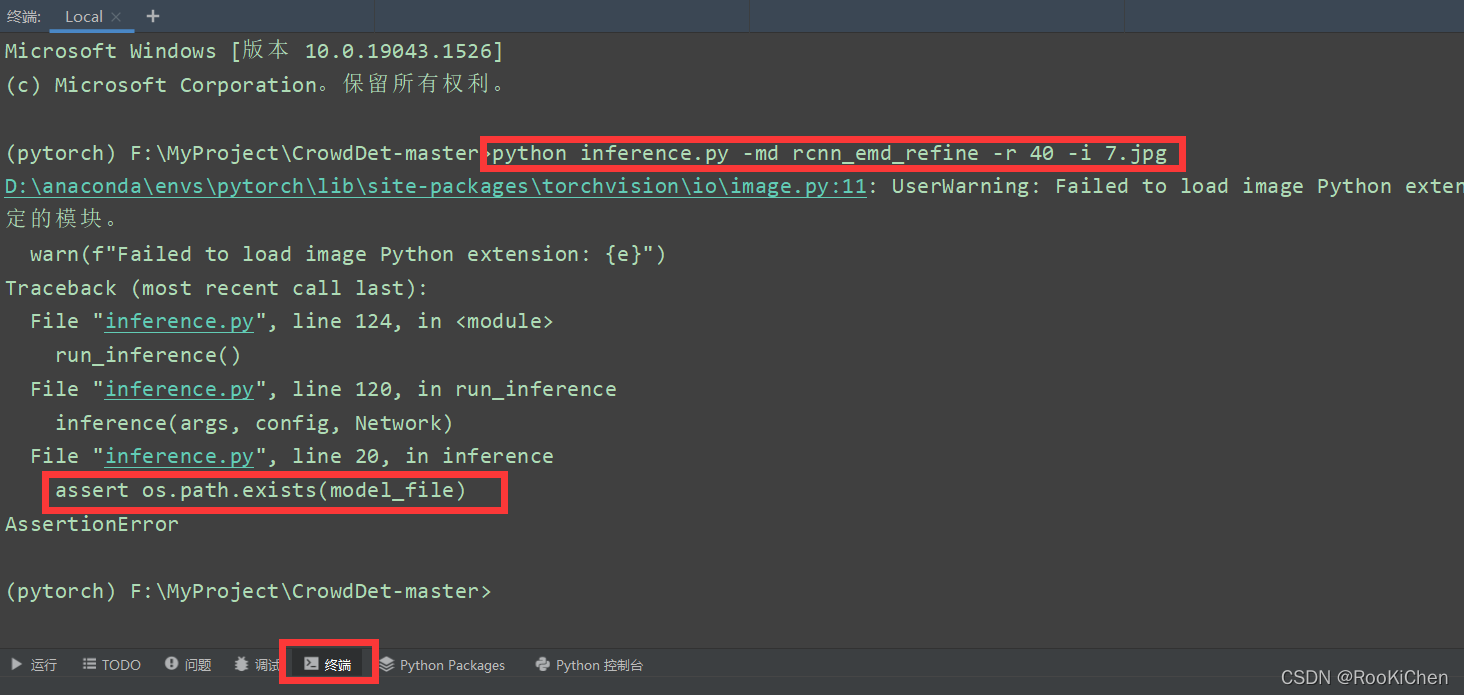Open inference.py link at line 124

pyautogui.click(x=179, y=322)
